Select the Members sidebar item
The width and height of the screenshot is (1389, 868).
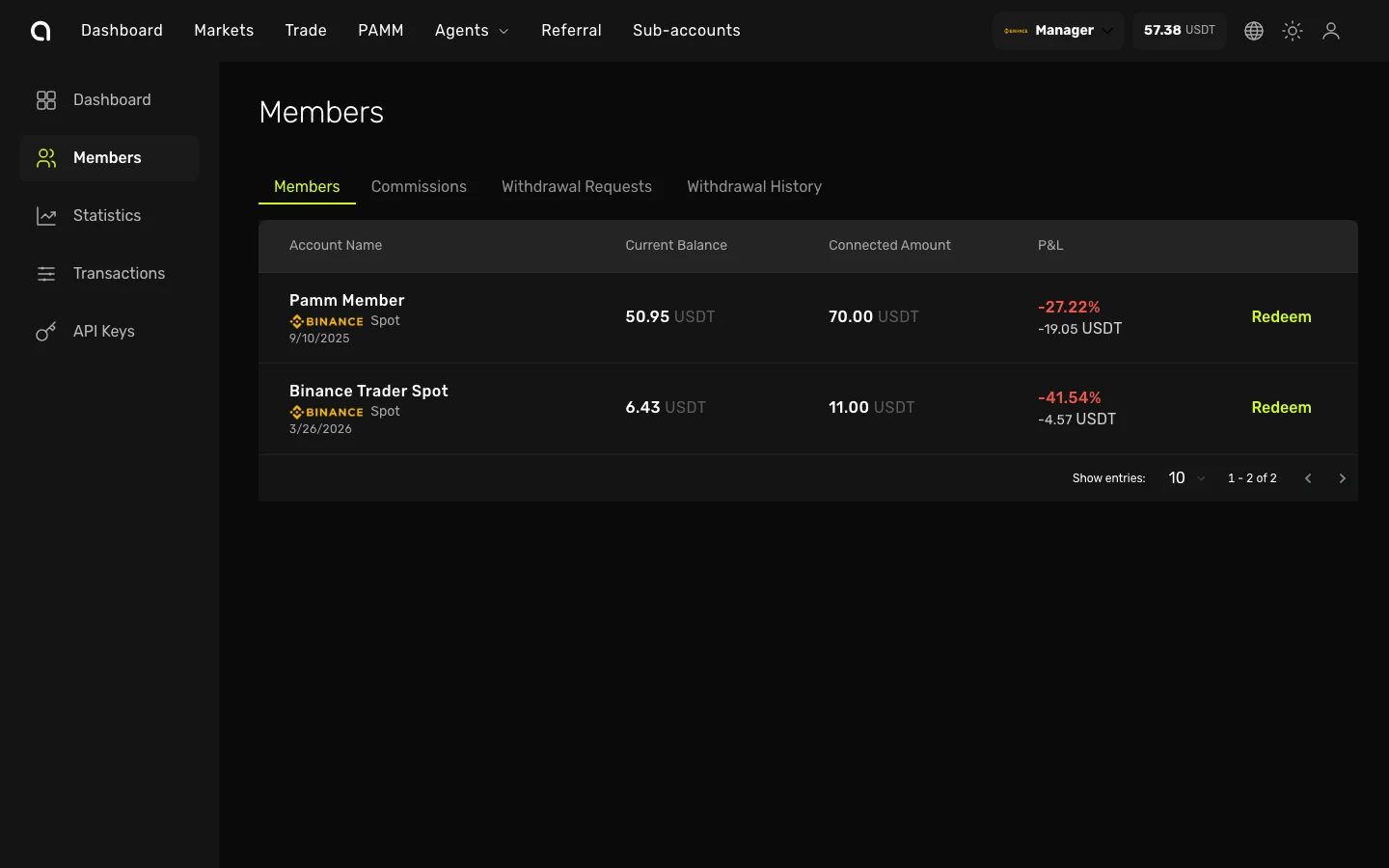pyautogui.click(x=108, y=158)
